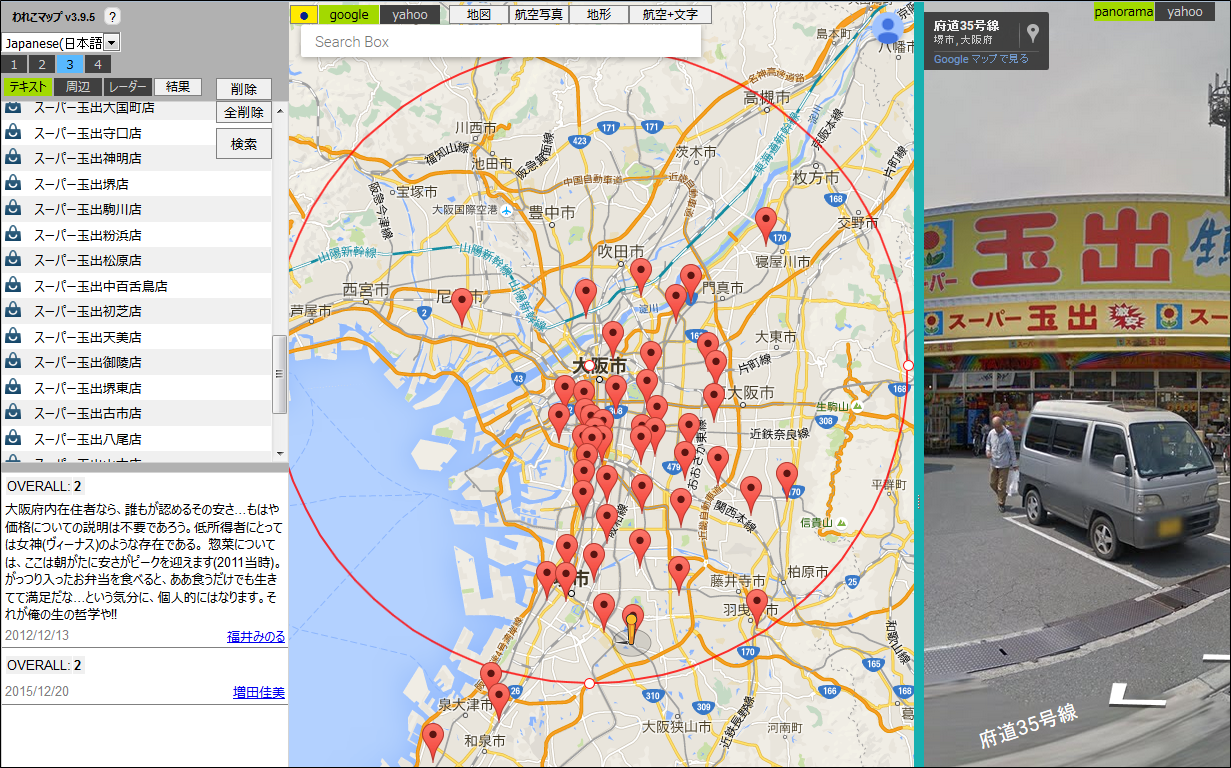
Task: Focus the Search Box field
Action: (x=501, y=42)
